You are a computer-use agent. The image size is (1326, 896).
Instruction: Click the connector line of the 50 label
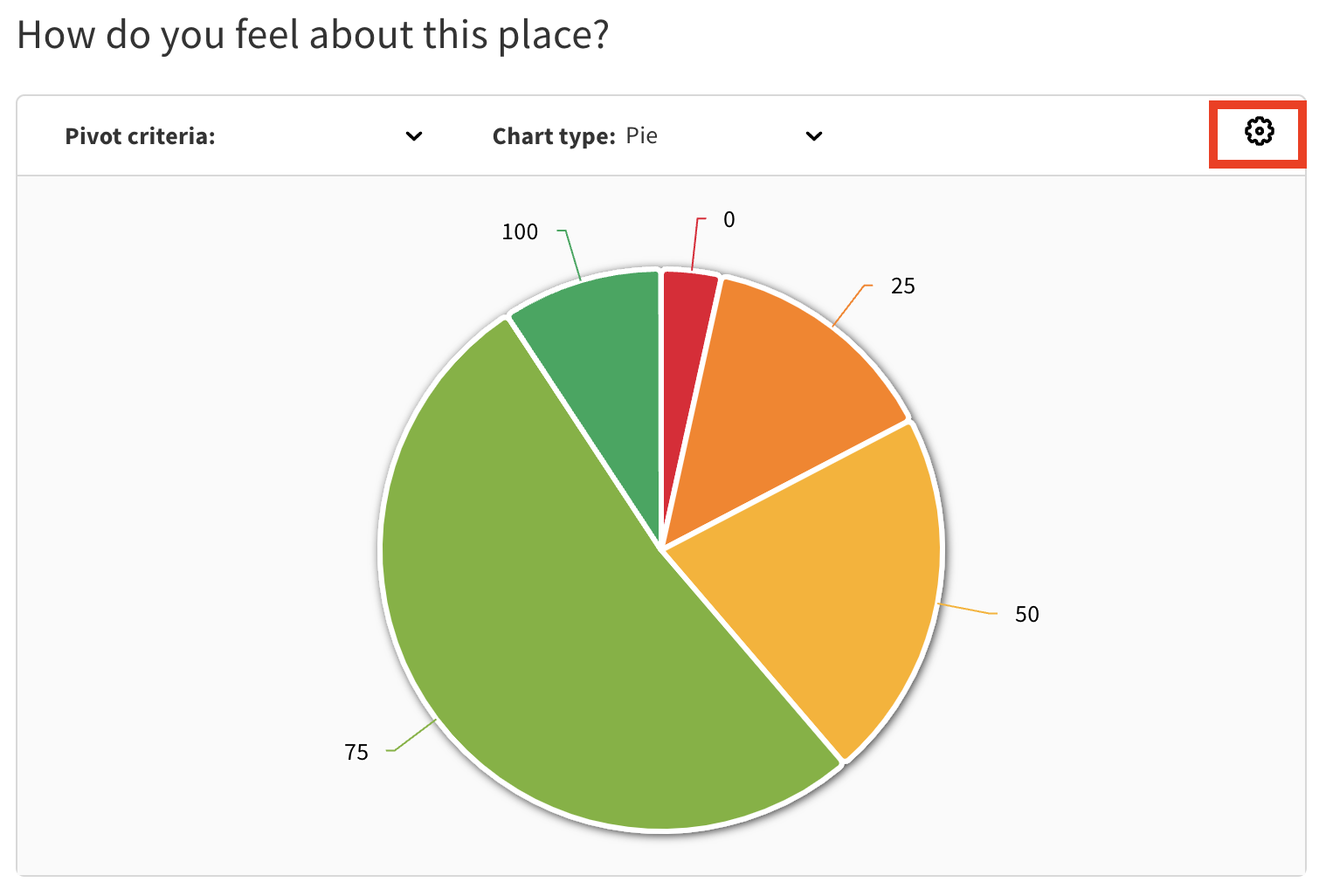[967, 610]
